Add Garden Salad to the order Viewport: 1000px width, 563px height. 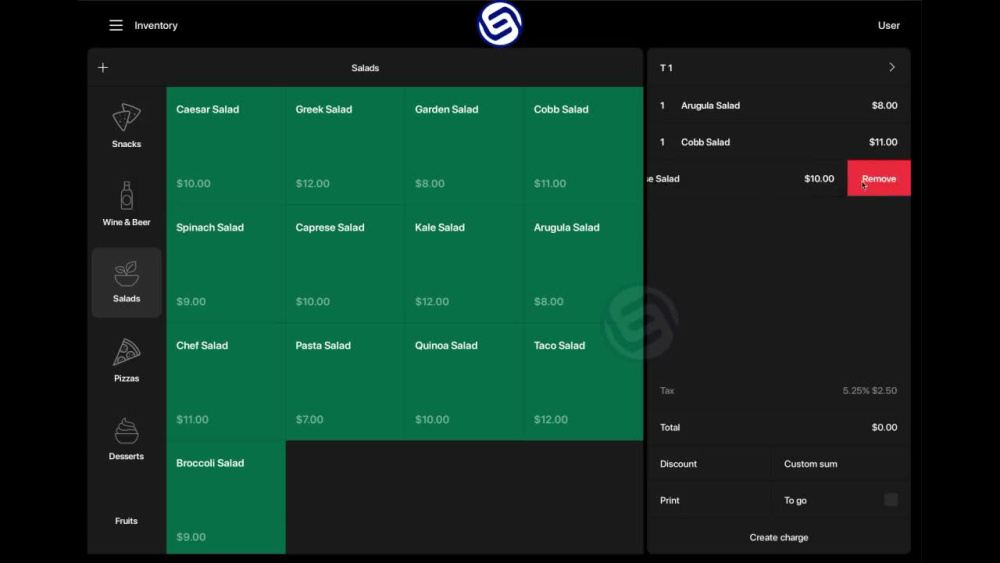[x=464, y=146]
